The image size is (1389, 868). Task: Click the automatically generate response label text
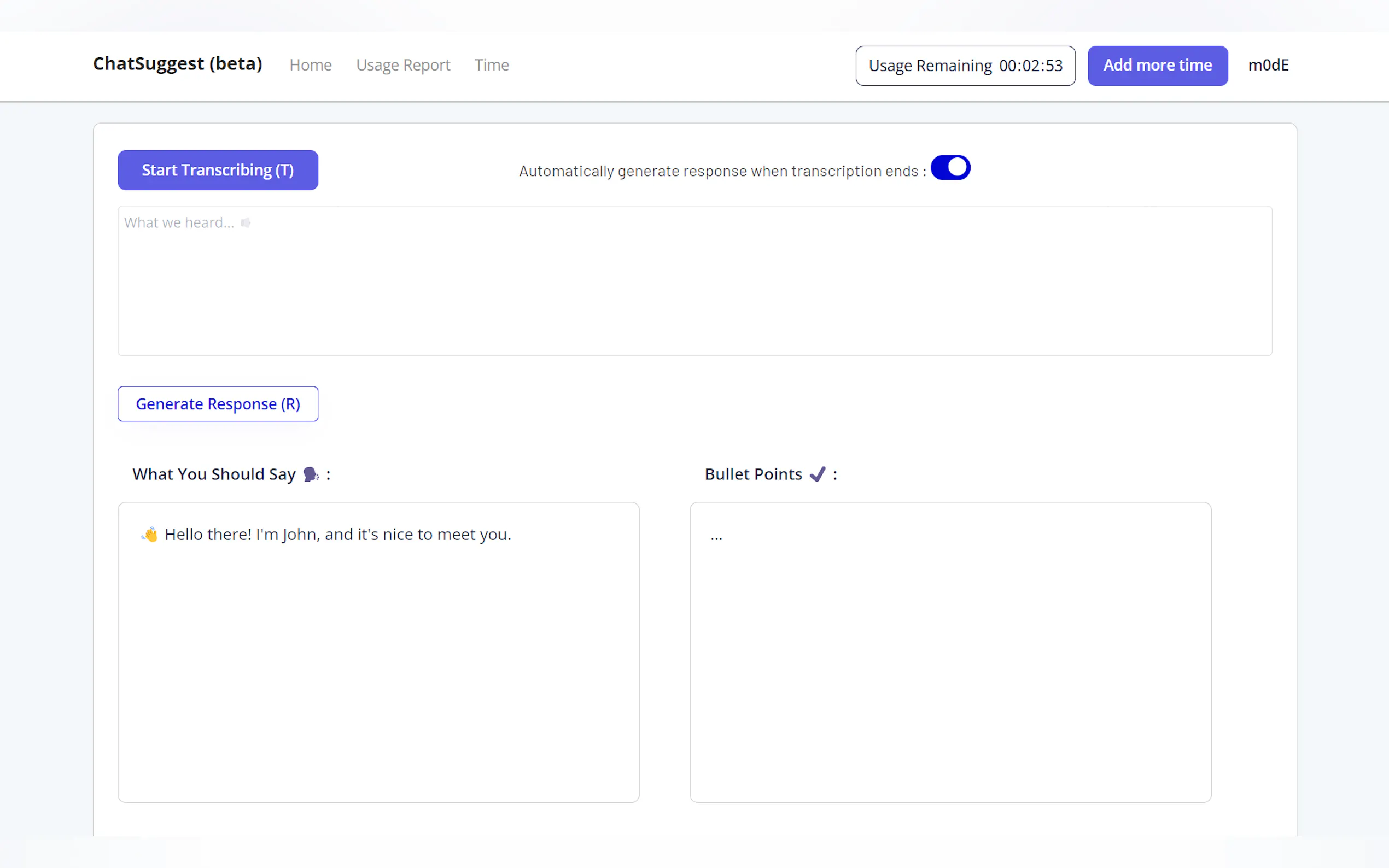[722, 171]
